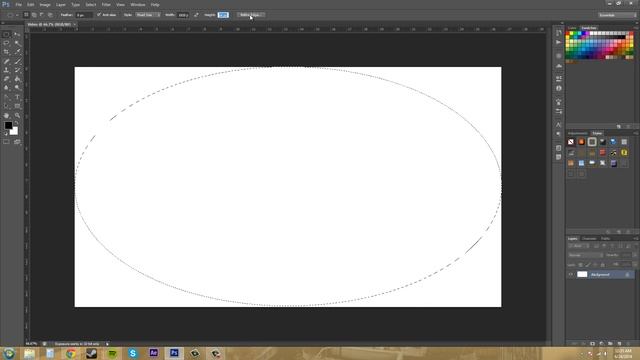Image resolution: width=640 pixels, height=360 pixels.
Task: Select the Zoom tool
Action: 17,116
